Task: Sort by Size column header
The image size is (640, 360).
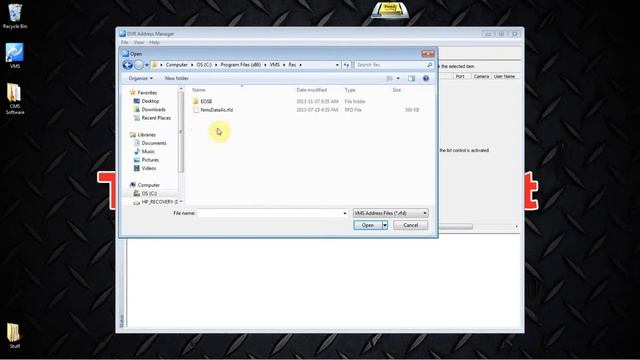Action: tap(397, 90)
